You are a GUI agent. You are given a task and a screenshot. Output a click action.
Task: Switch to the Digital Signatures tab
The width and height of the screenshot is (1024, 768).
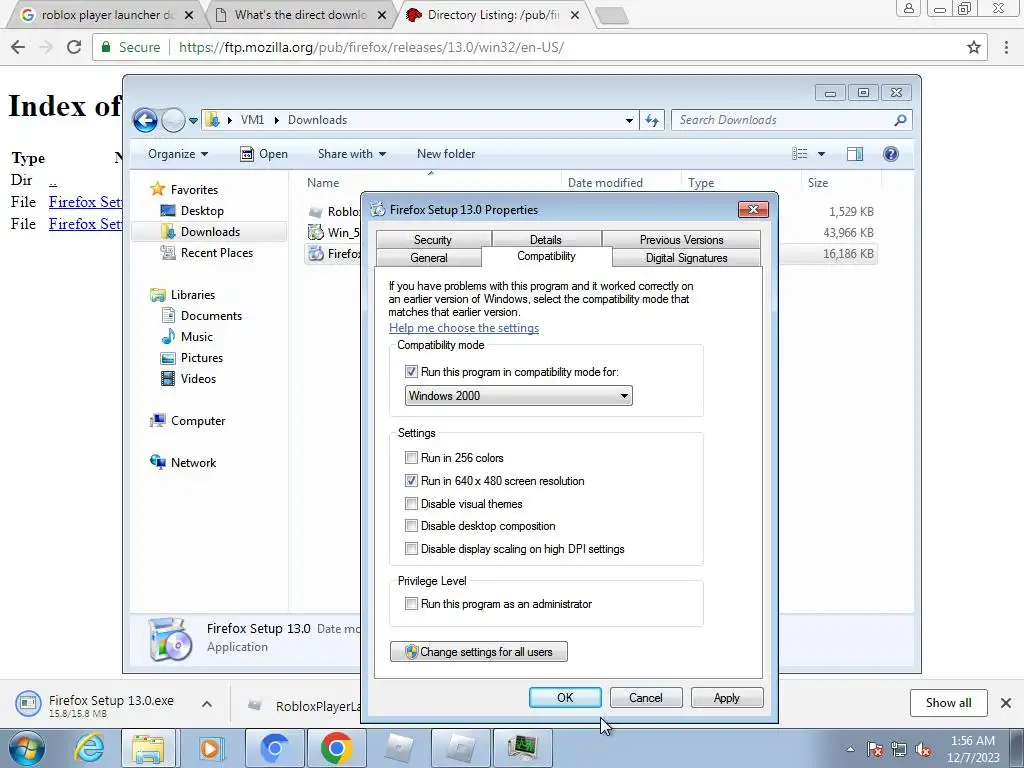[686, 258]
